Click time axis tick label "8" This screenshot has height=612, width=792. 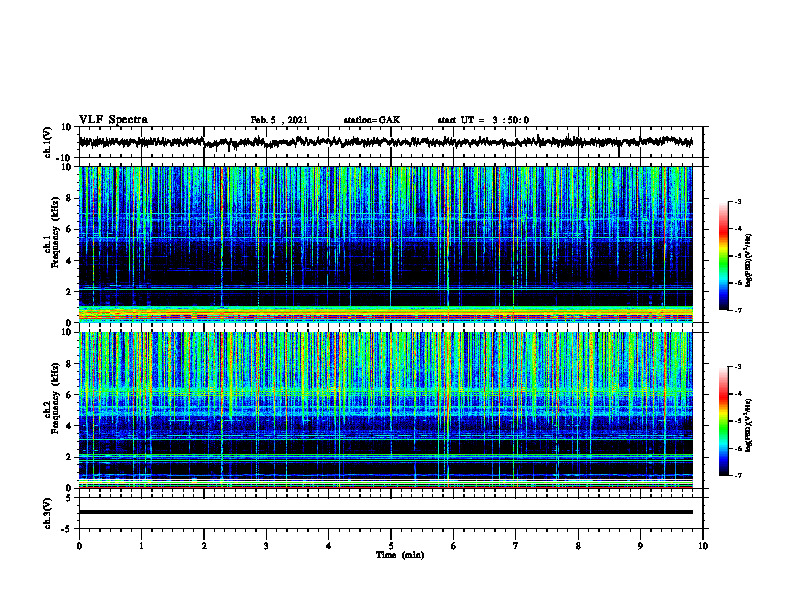[x=578, y=546]
